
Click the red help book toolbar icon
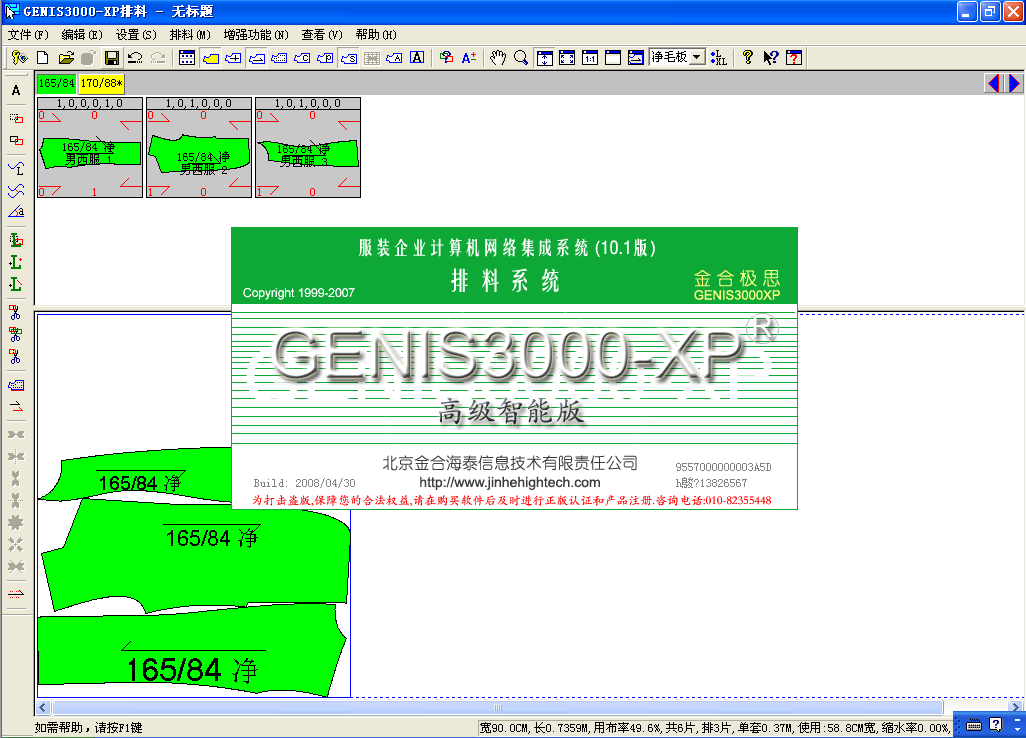click(794, 58)
